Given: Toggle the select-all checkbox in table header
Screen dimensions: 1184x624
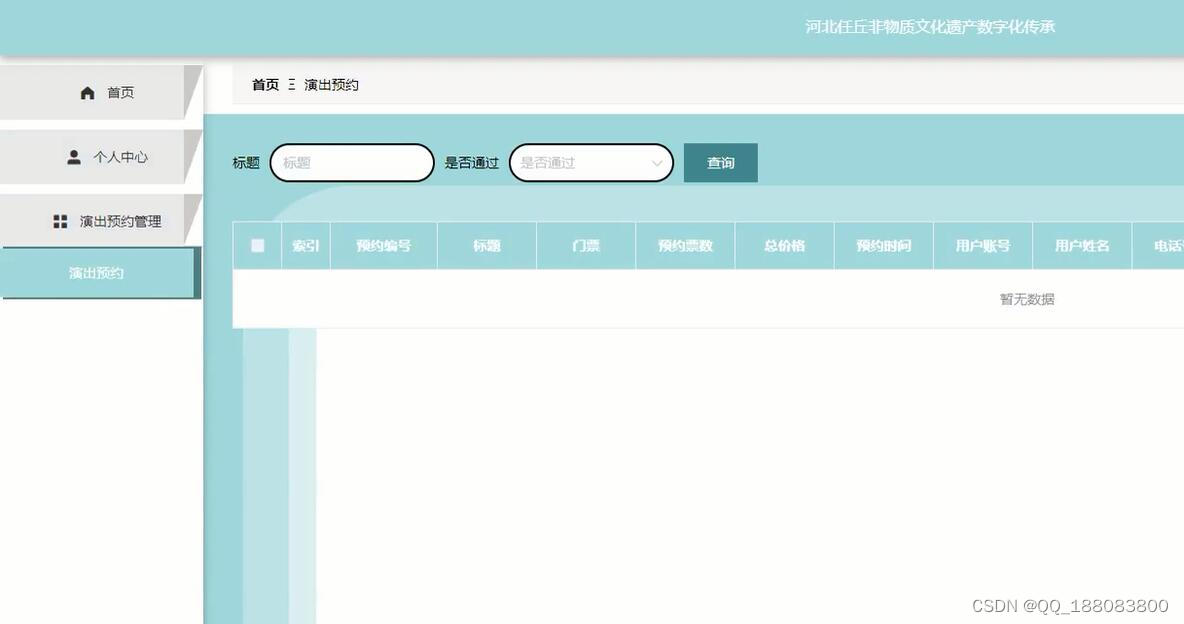Looking at the screenshot, I should click(x=257, y=246).
